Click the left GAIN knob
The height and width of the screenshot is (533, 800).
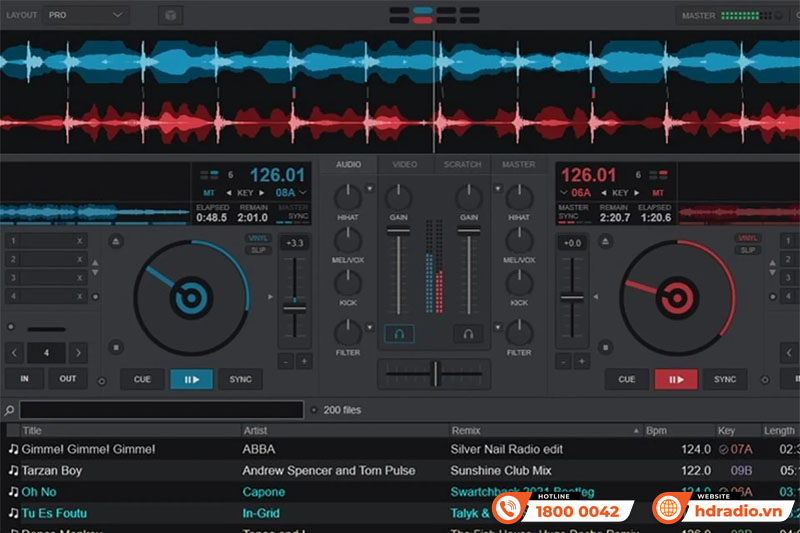398,197
